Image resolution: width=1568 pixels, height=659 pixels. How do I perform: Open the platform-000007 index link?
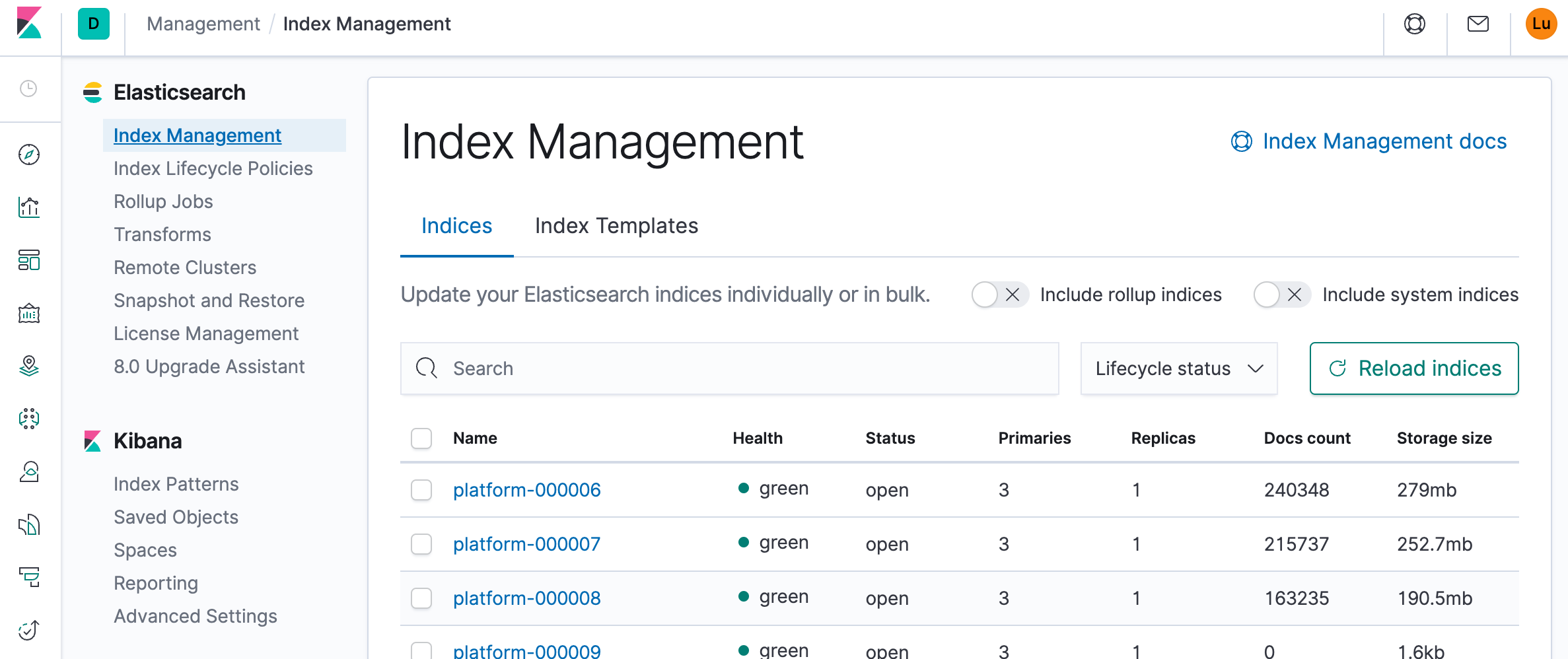[x=527, y=544]
